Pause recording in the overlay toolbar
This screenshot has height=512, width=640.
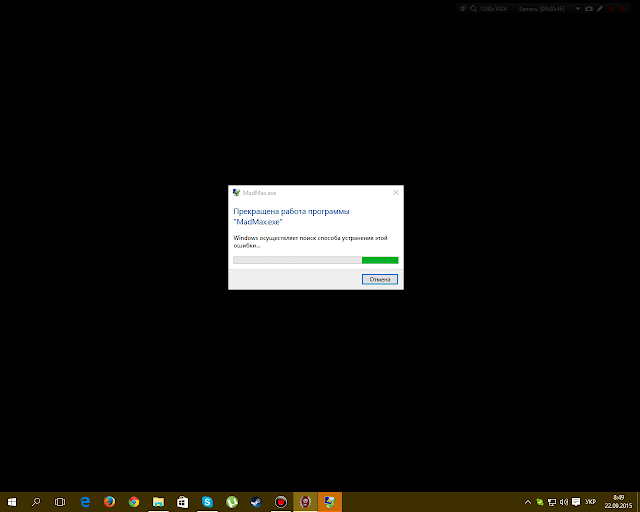(x=611, y=9)
